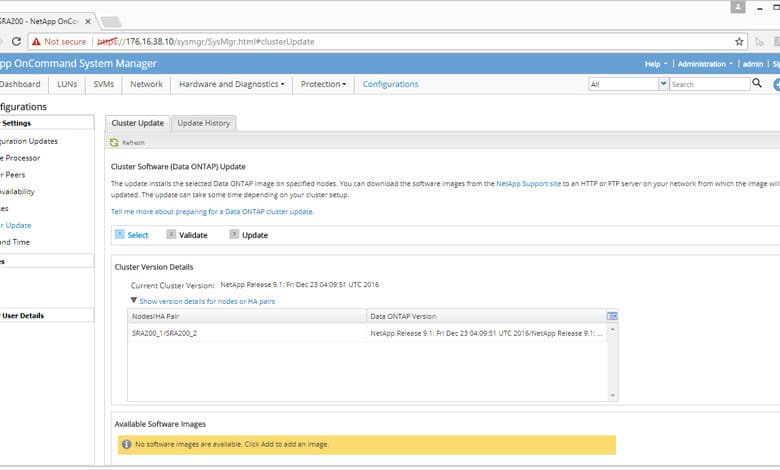
Task: Go to the Dashboard tab
Action: pos(20,84)
